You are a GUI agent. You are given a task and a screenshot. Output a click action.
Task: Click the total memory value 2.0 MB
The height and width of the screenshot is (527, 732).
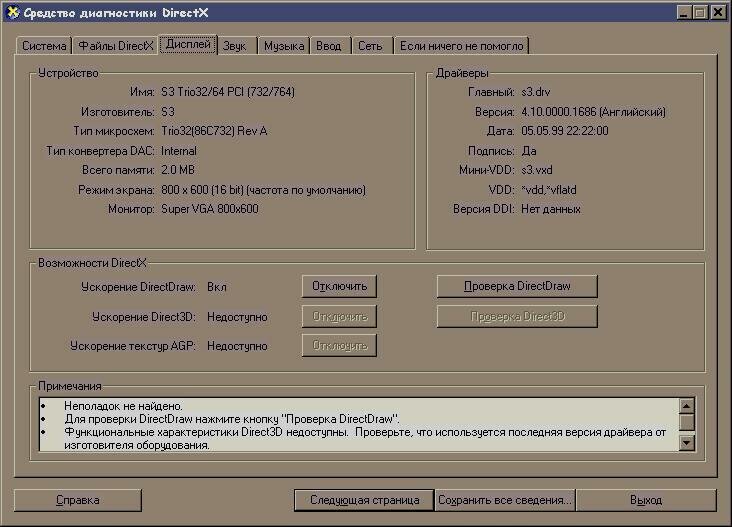[178, 170]
